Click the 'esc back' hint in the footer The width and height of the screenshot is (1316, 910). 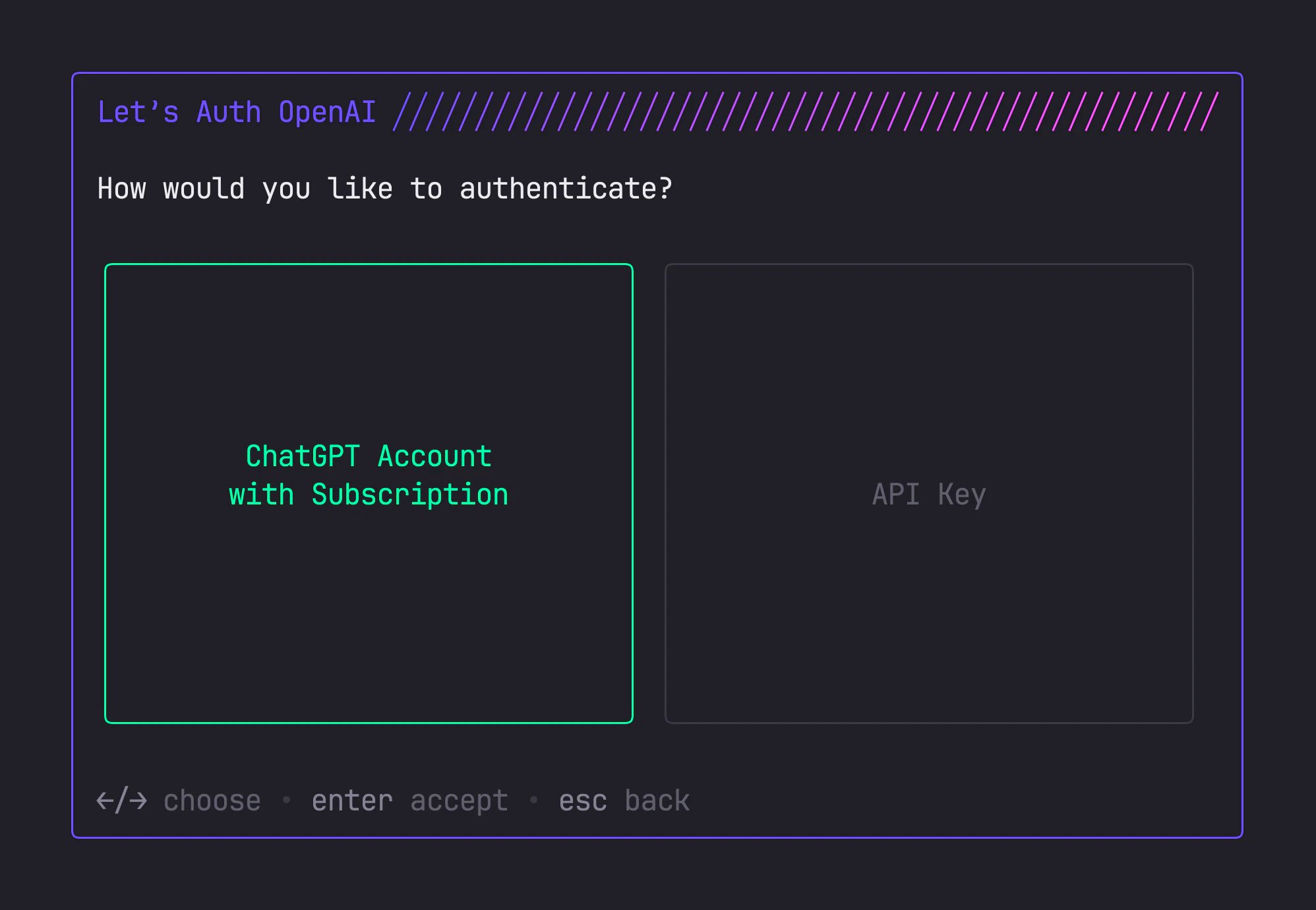pyautogui.click(x=624, y=801)
